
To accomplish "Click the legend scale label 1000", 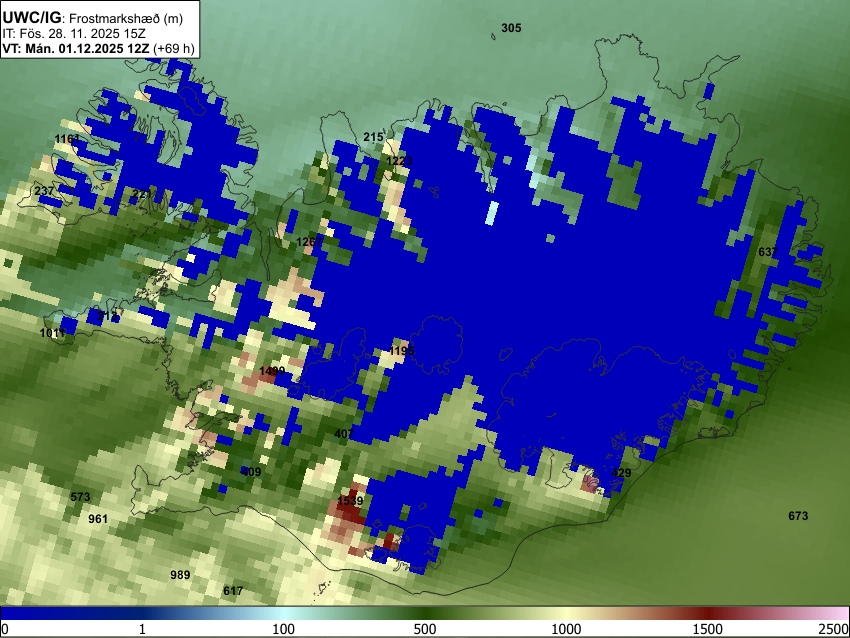I will [566, 629].
